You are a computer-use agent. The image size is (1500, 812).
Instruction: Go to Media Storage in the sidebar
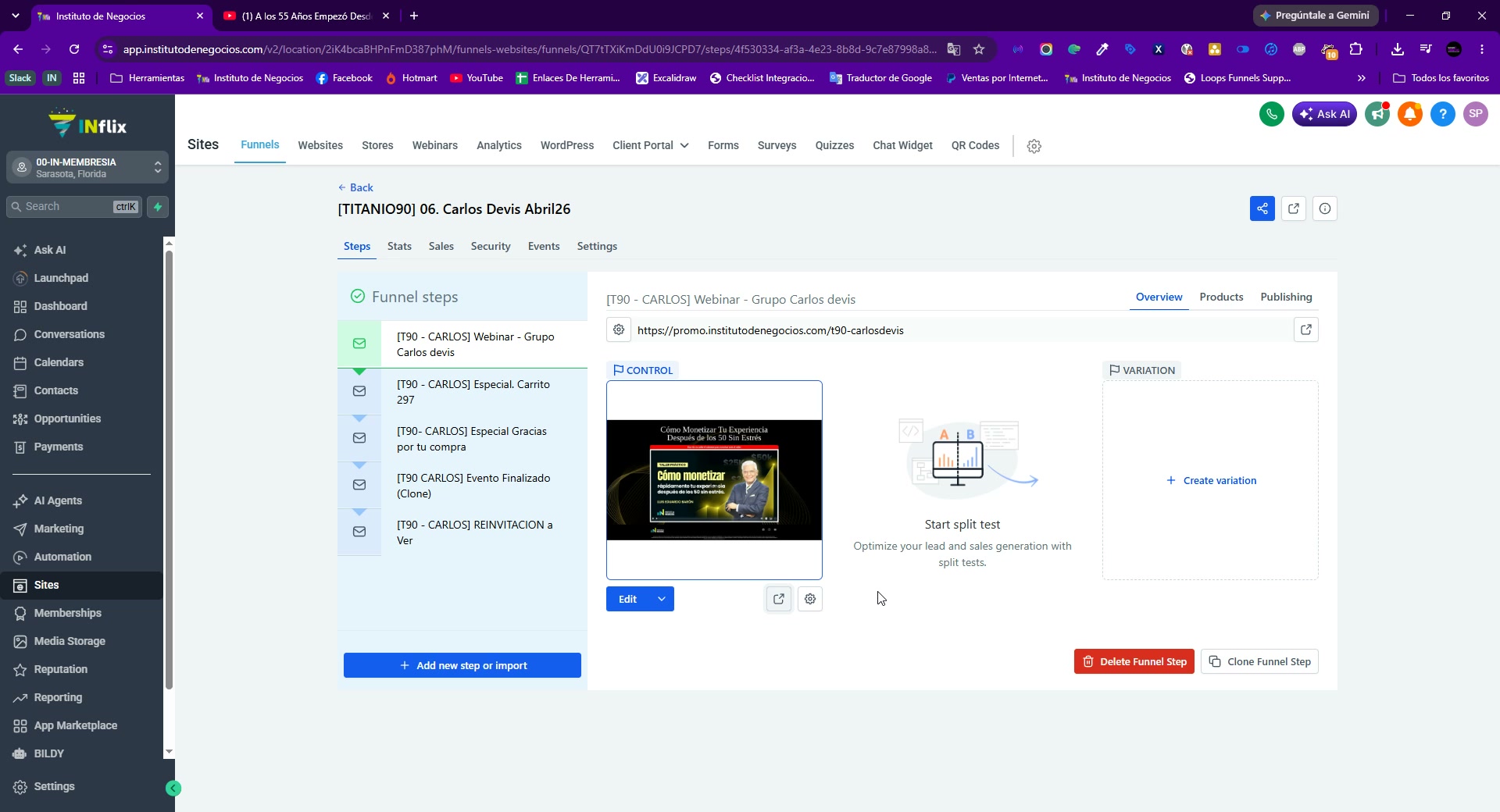(x=70, y=641)
